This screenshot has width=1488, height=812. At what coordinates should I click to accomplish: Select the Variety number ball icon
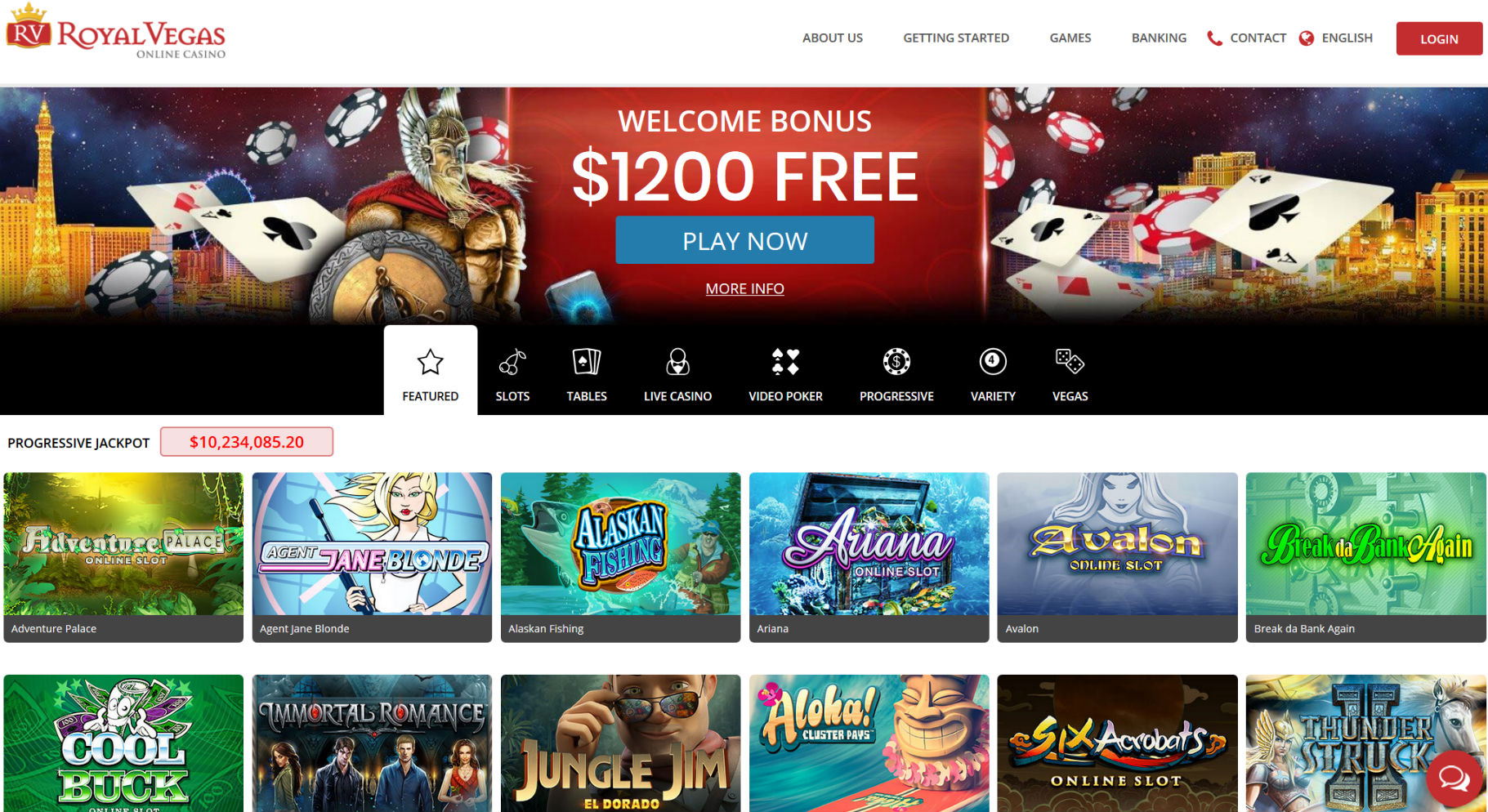pyautogui.click(x=993, y=361)
